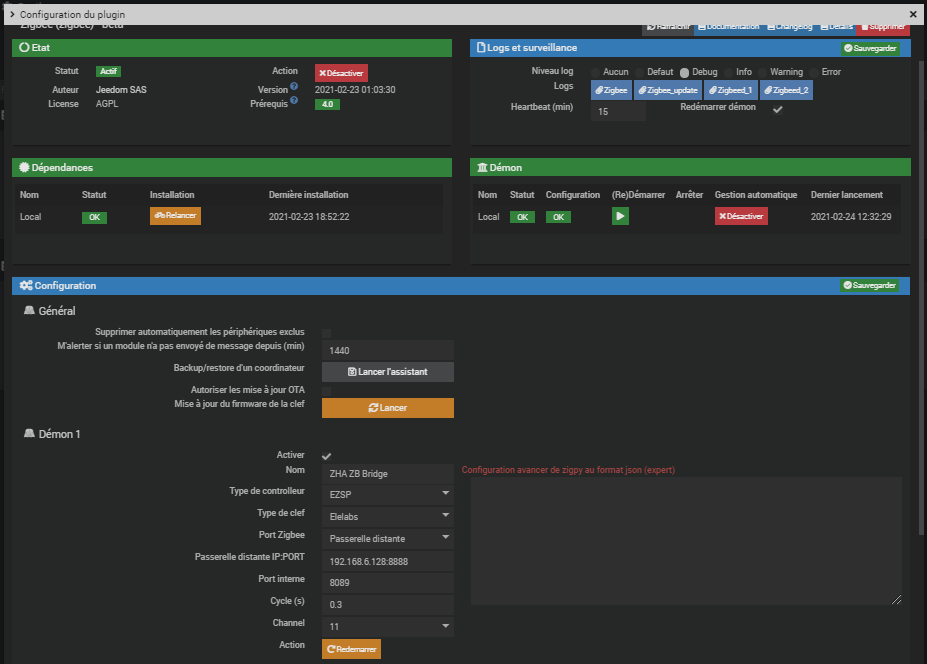The image size is (927, 664).
Task: Enable automatic removal of excluded devices
Action: click(326, 332)
